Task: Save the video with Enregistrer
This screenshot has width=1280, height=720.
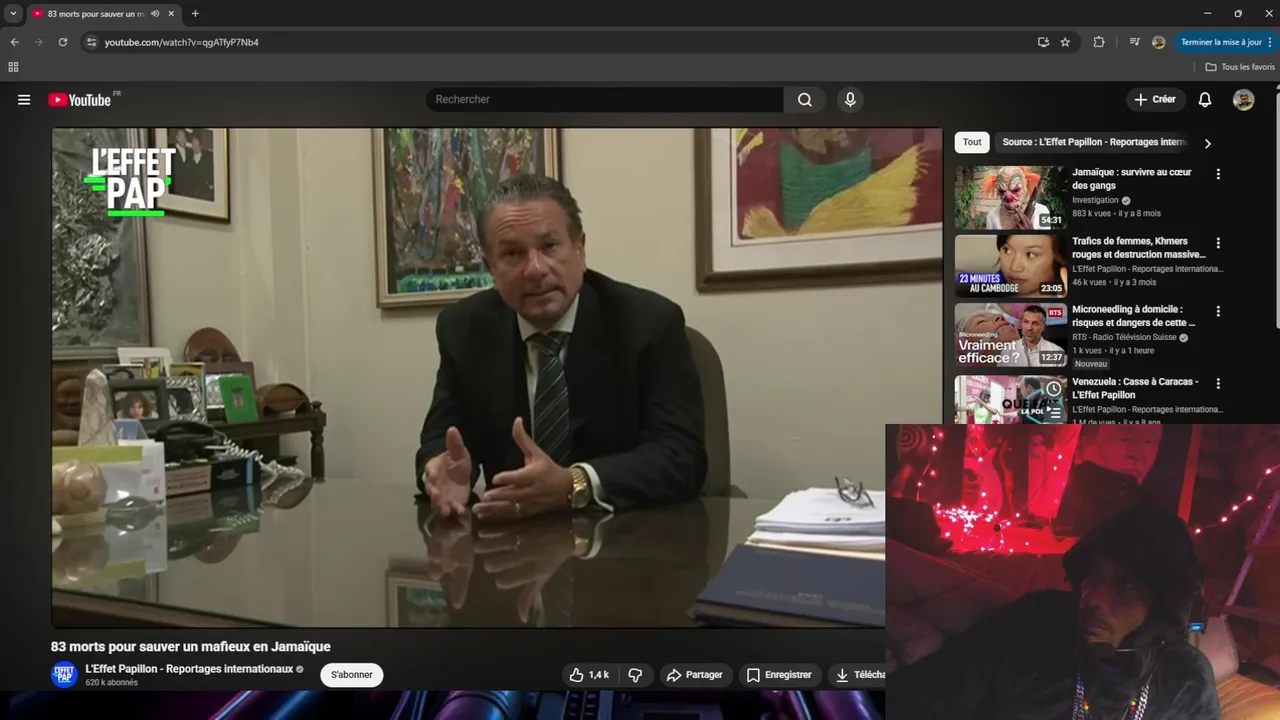Action: pyautogui.click(x=779, y=675)
